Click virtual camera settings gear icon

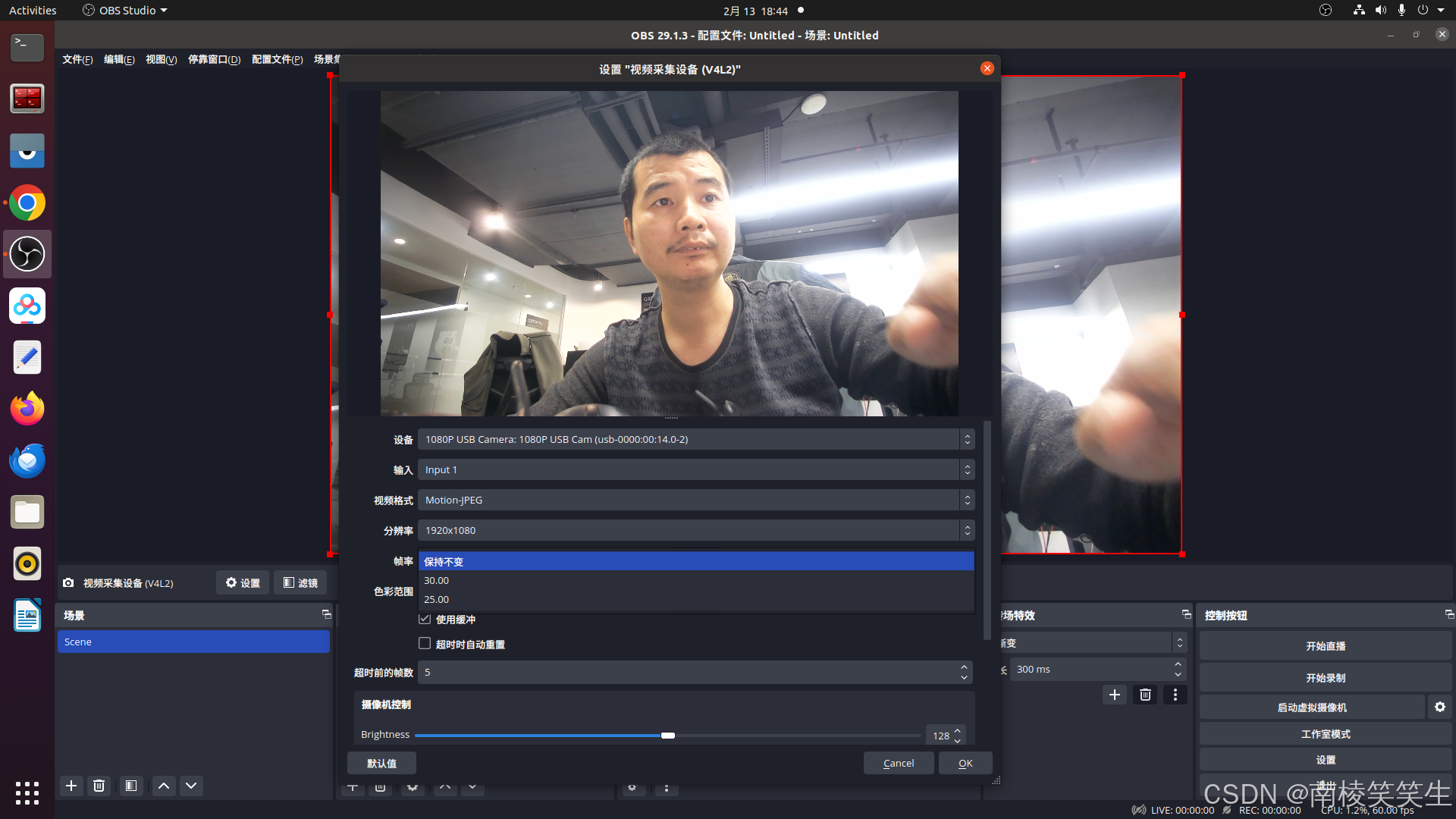1439,707
